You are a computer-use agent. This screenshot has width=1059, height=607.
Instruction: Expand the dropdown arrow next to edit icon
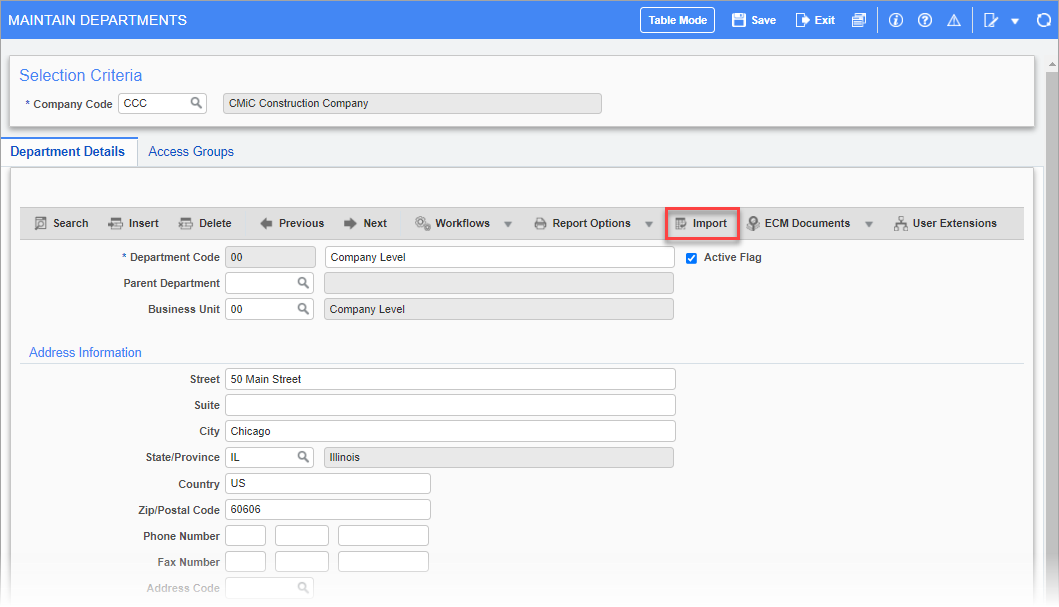(1014, 21)
